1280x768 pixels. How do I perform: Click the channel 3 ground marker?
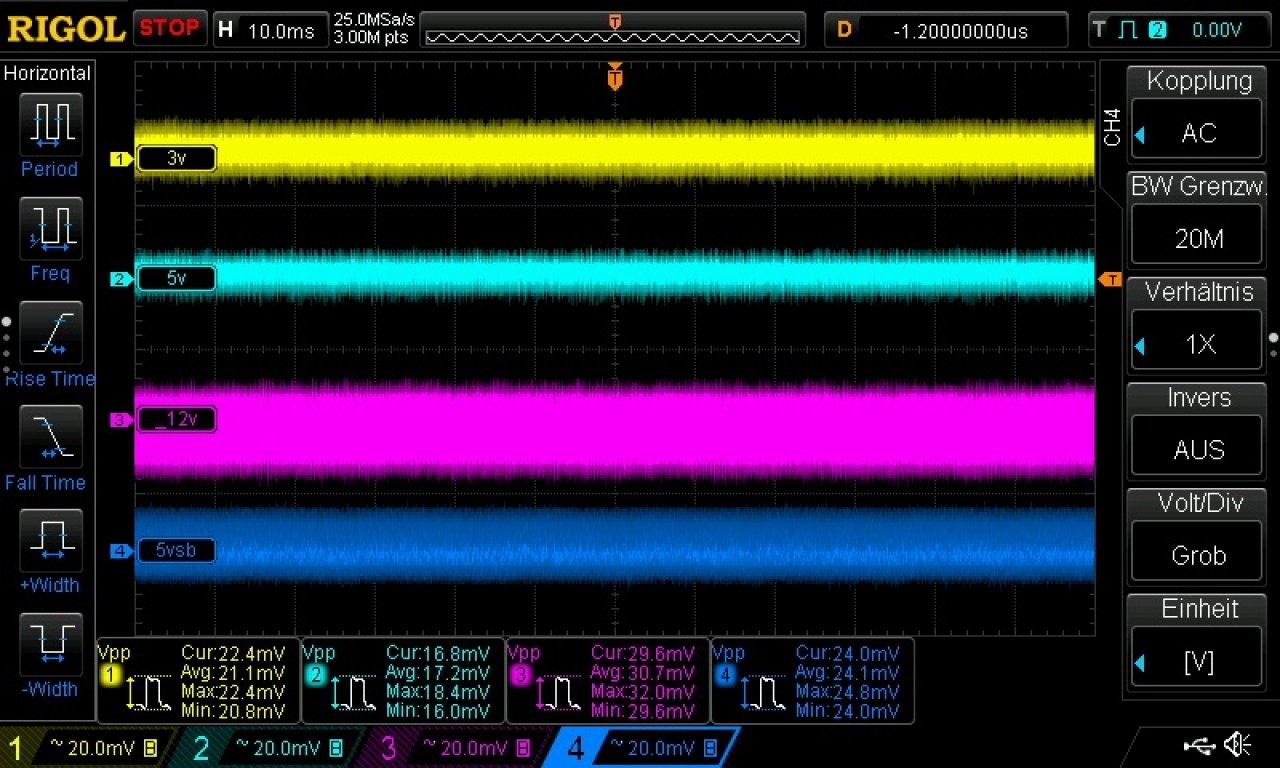coord(121,420)
